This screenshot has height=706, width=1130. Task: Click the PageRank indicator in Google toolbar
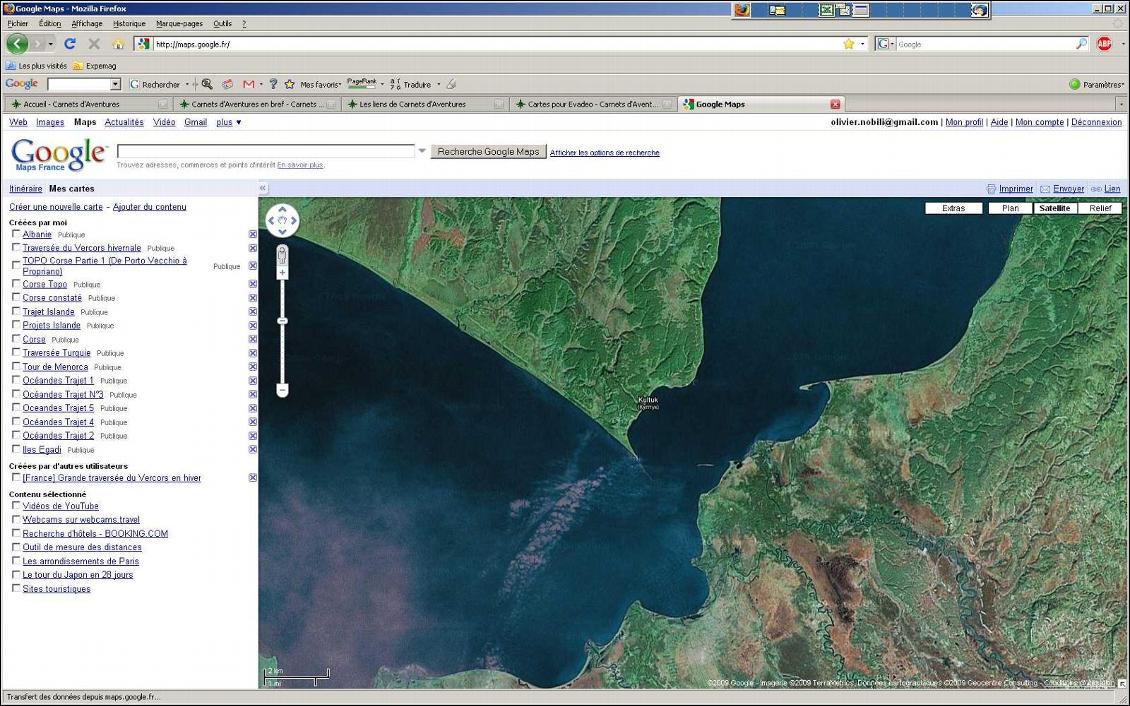[362, 83]
